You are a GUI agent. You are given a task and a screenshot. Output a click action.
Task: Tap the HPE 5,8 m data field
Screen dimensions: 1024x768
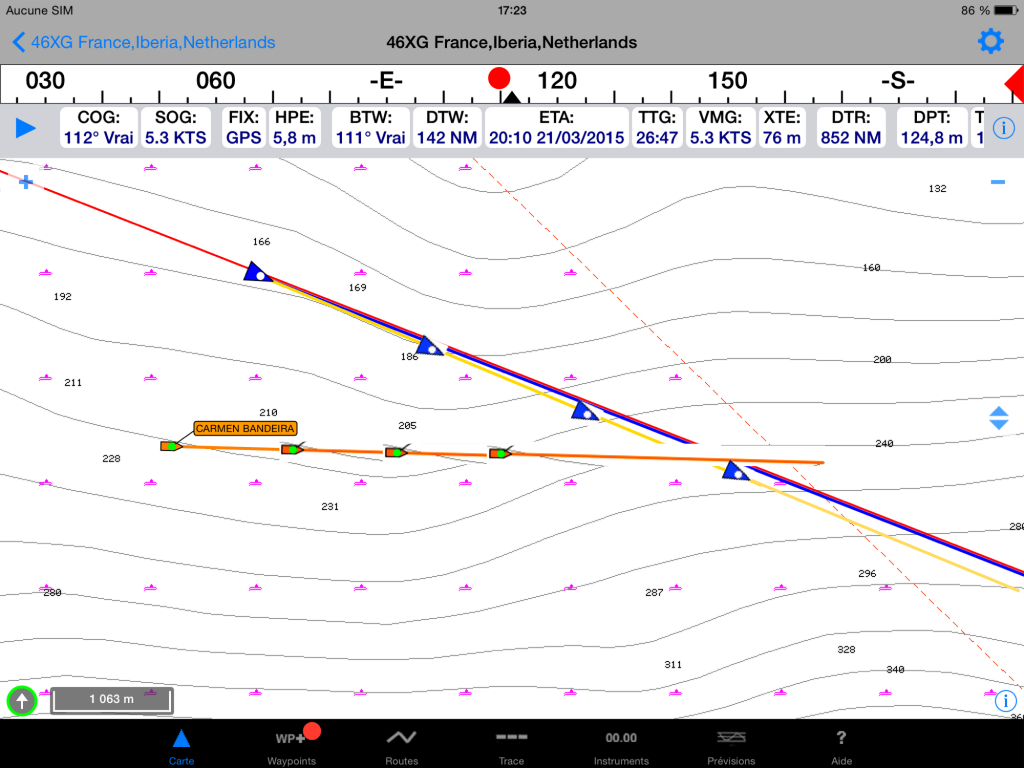tap(295, 127)
